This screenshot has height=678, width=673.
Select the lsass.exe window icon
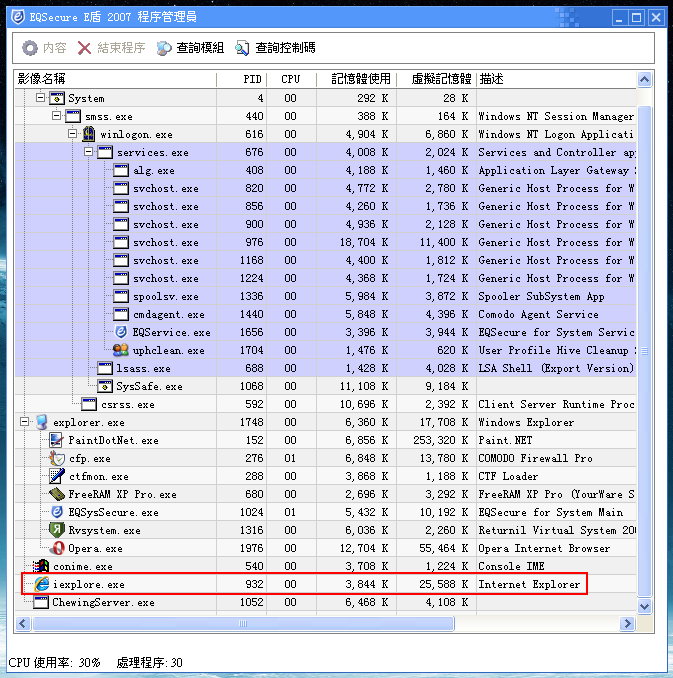[x=105, y=368]
